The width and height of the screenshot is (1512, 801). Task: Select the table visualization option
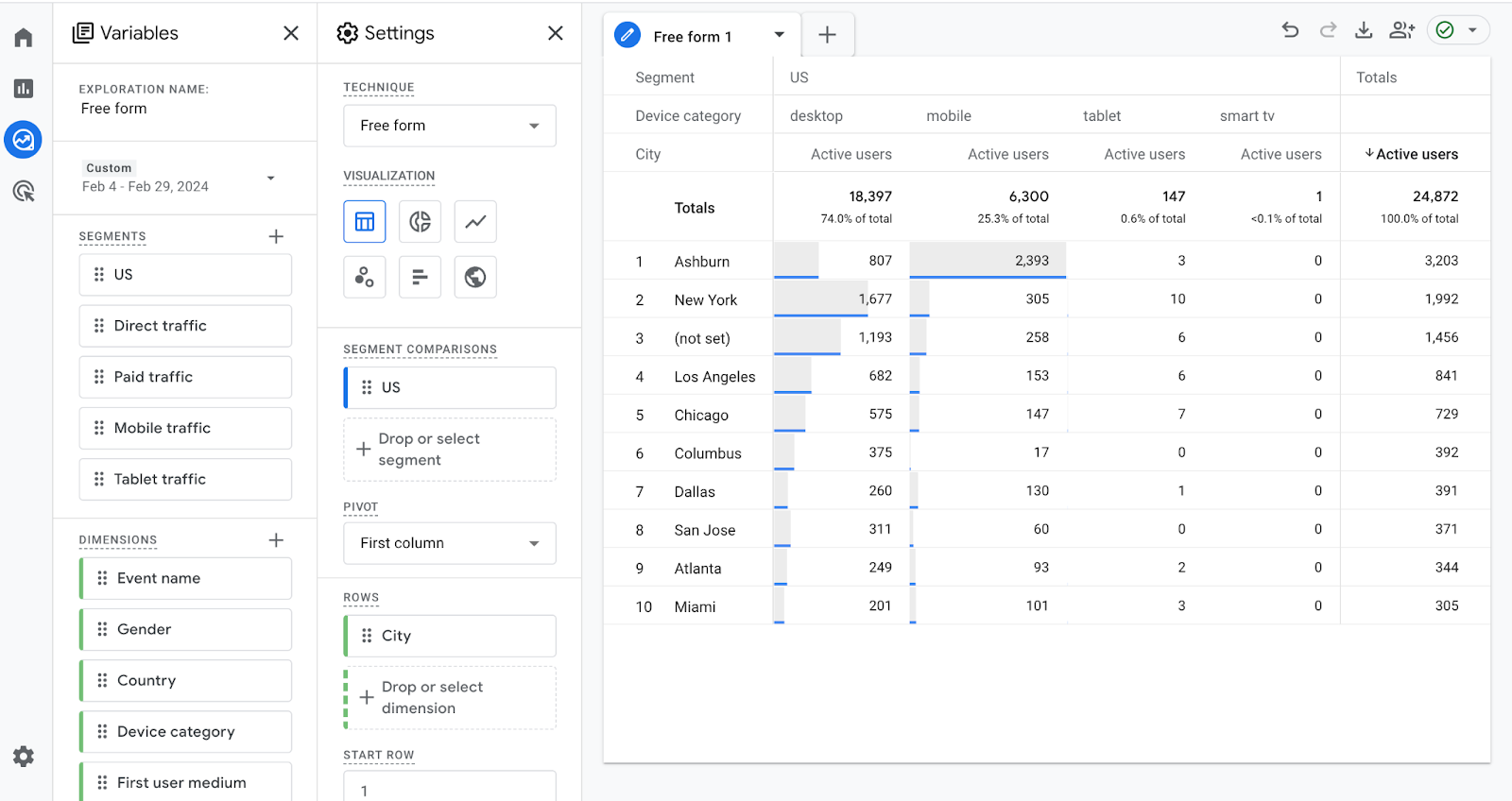click(365, 222)
